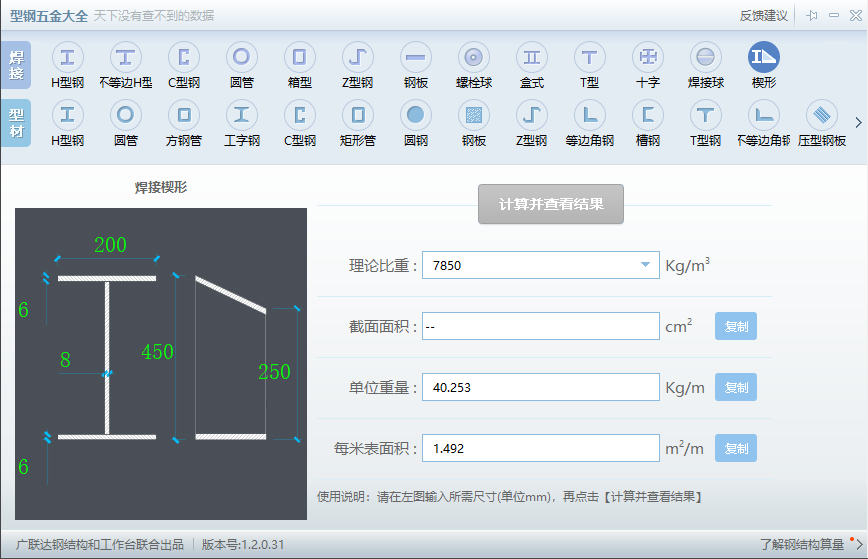Image resolution: width=868 pixels, height=559 pixels.
Task: Pin the window with the pushpin icon
Action: point(812,15)
